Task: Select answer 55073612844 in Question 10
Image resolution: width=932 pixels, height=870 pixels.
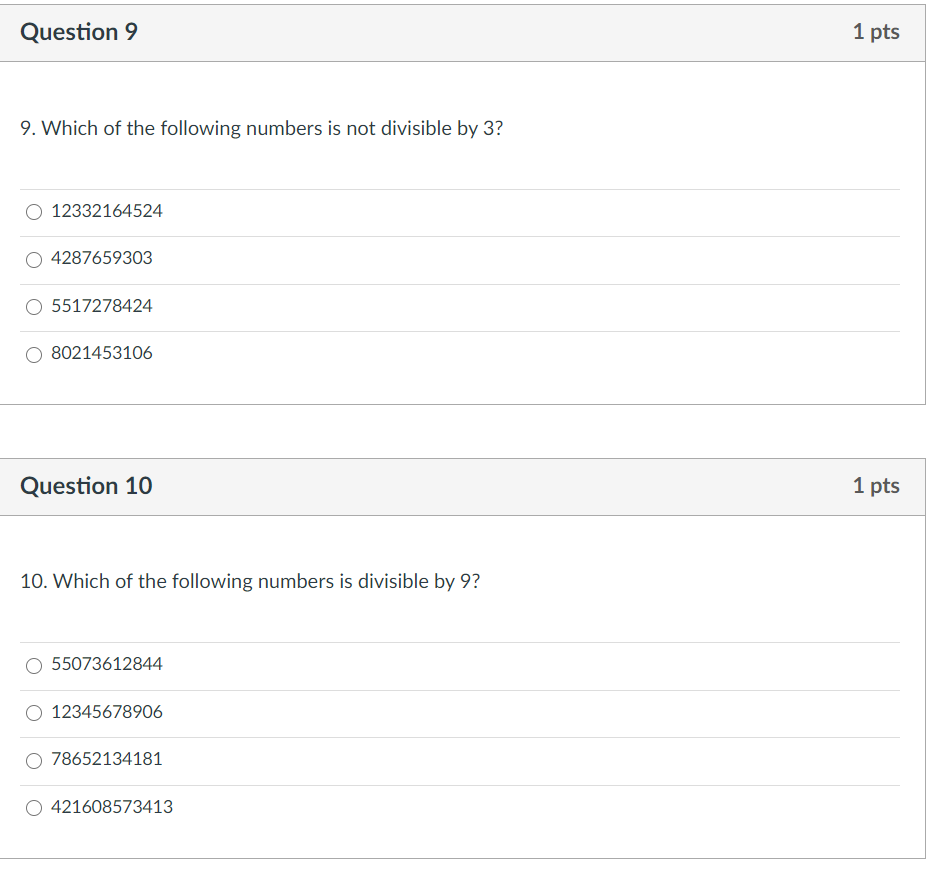Action: coord(33,664)
